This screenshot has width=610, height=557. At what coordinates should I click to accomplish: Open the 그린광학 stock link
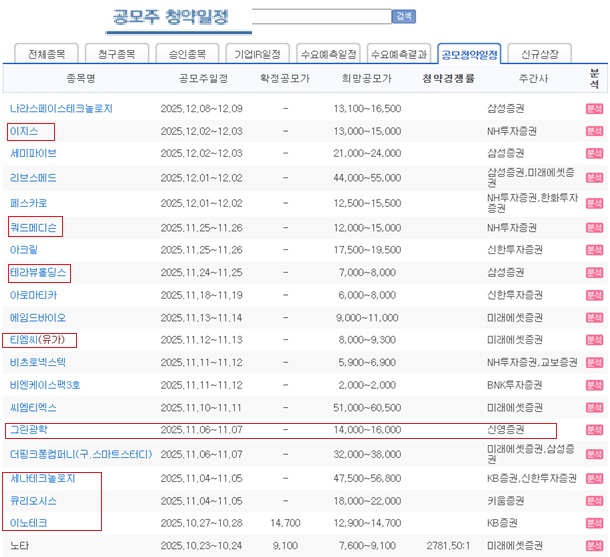pos(28,430)
